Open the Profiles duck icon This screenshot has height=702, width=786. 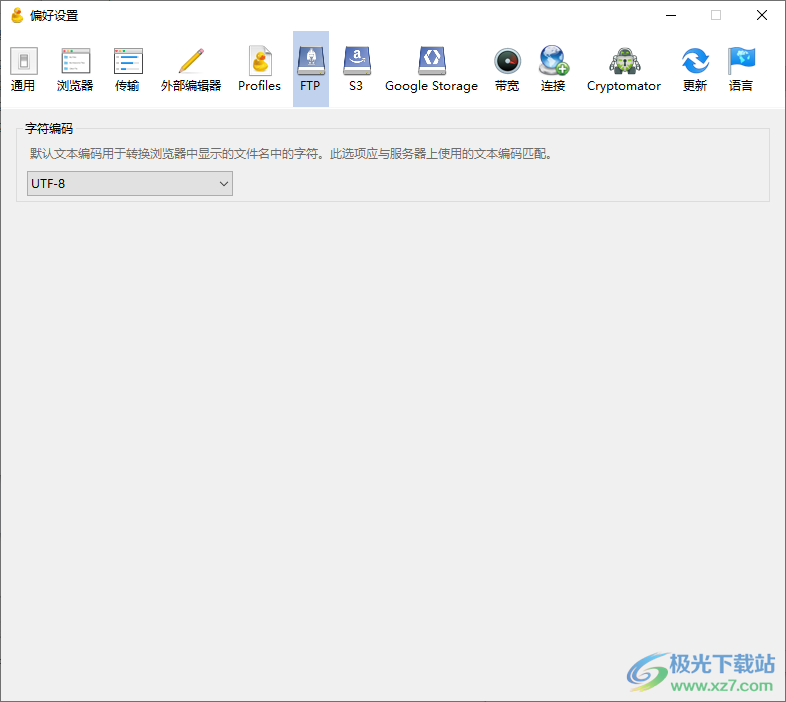coord(260,61)
